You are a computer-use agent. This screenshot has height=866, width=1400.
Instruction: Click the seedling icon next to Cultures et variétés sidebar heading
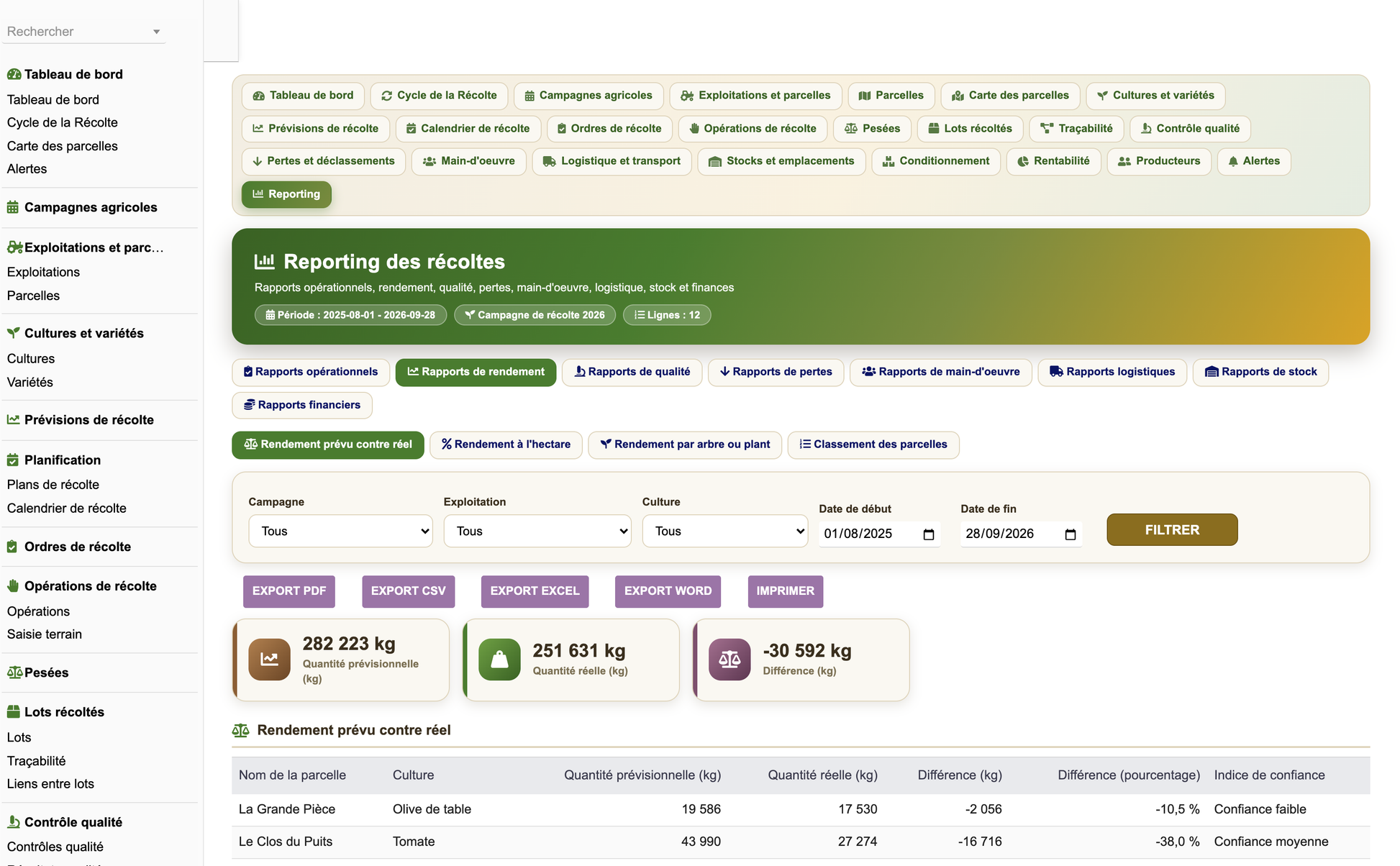click(14, 333)
